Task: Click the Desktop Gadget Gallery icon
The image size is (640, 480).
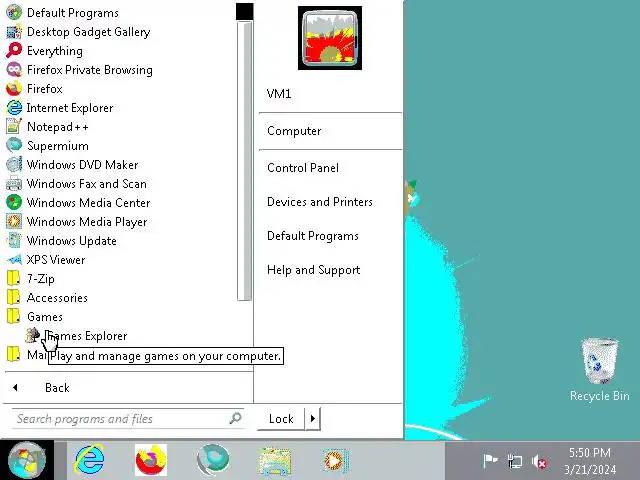Action: [14, 32]
